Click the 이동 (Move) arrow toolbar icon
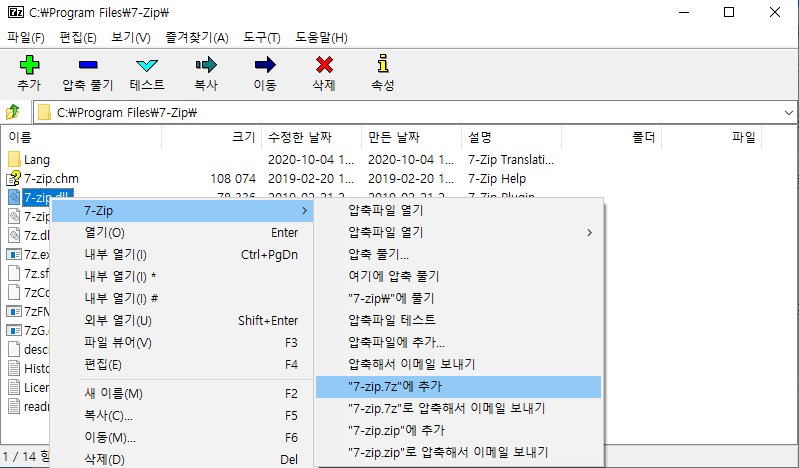This screenshot has height=468, width=799. [265, 65]
